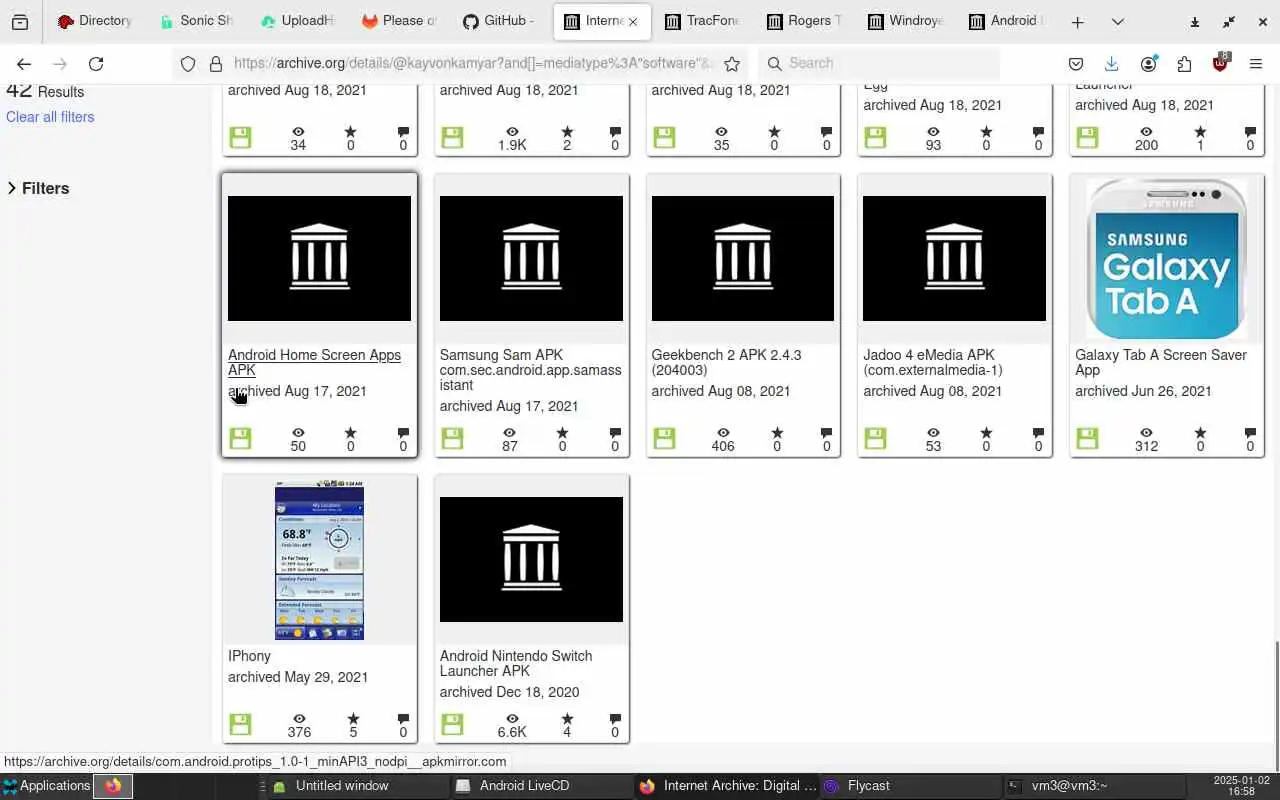This screenshot has height=800, width=1280.
Task: Switch to the Rogers tab
Action: pyautogui.click(x=803, y=21)
